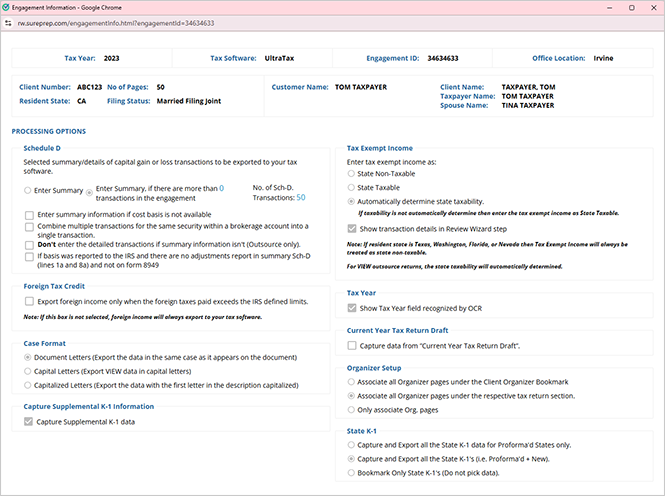
Task: Click the PROCESSING OPTIONS heading
Action: [x=49, y=131]
